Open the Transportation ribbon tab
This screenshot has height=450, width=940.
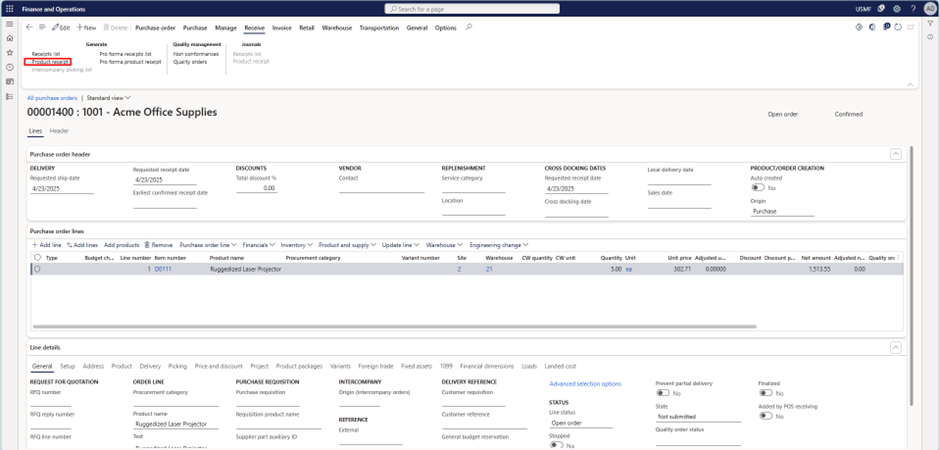(379, 28)
